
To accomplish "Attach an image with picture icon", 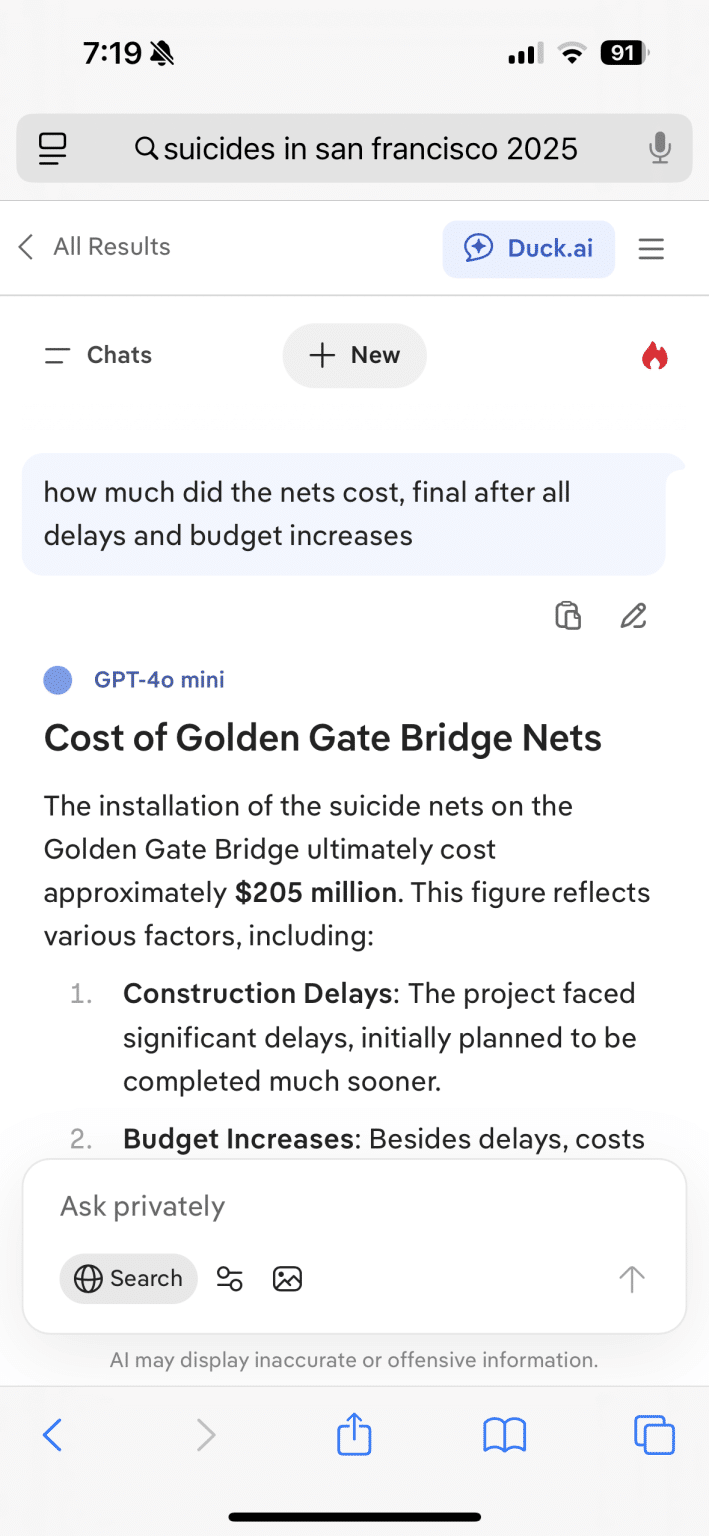I will (287, 1278).
